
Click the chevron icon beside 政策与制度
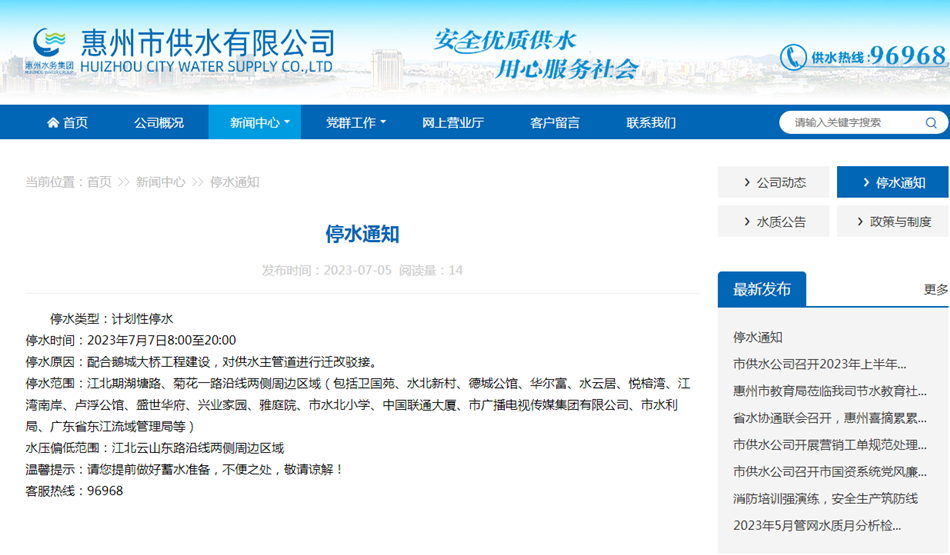click(860, 222)
